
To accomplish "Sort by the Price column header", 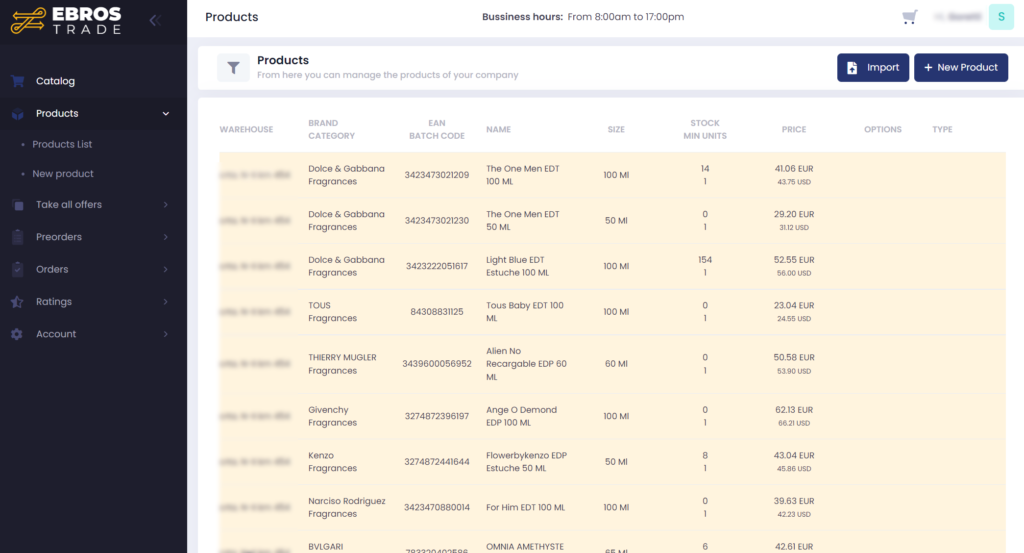I will click(x=793, y=130).
